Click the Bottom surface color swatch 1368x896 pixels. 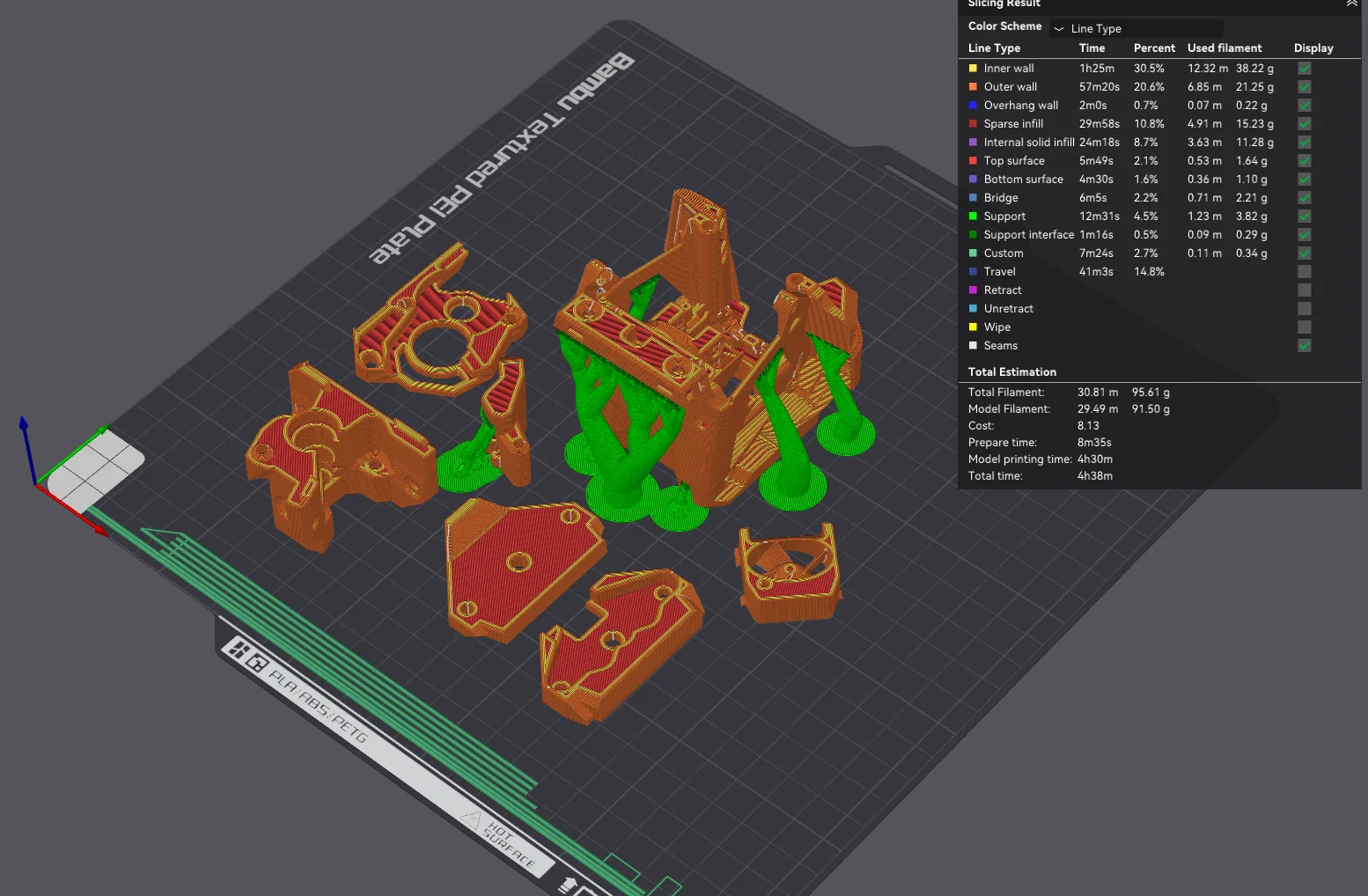point(973,179)
